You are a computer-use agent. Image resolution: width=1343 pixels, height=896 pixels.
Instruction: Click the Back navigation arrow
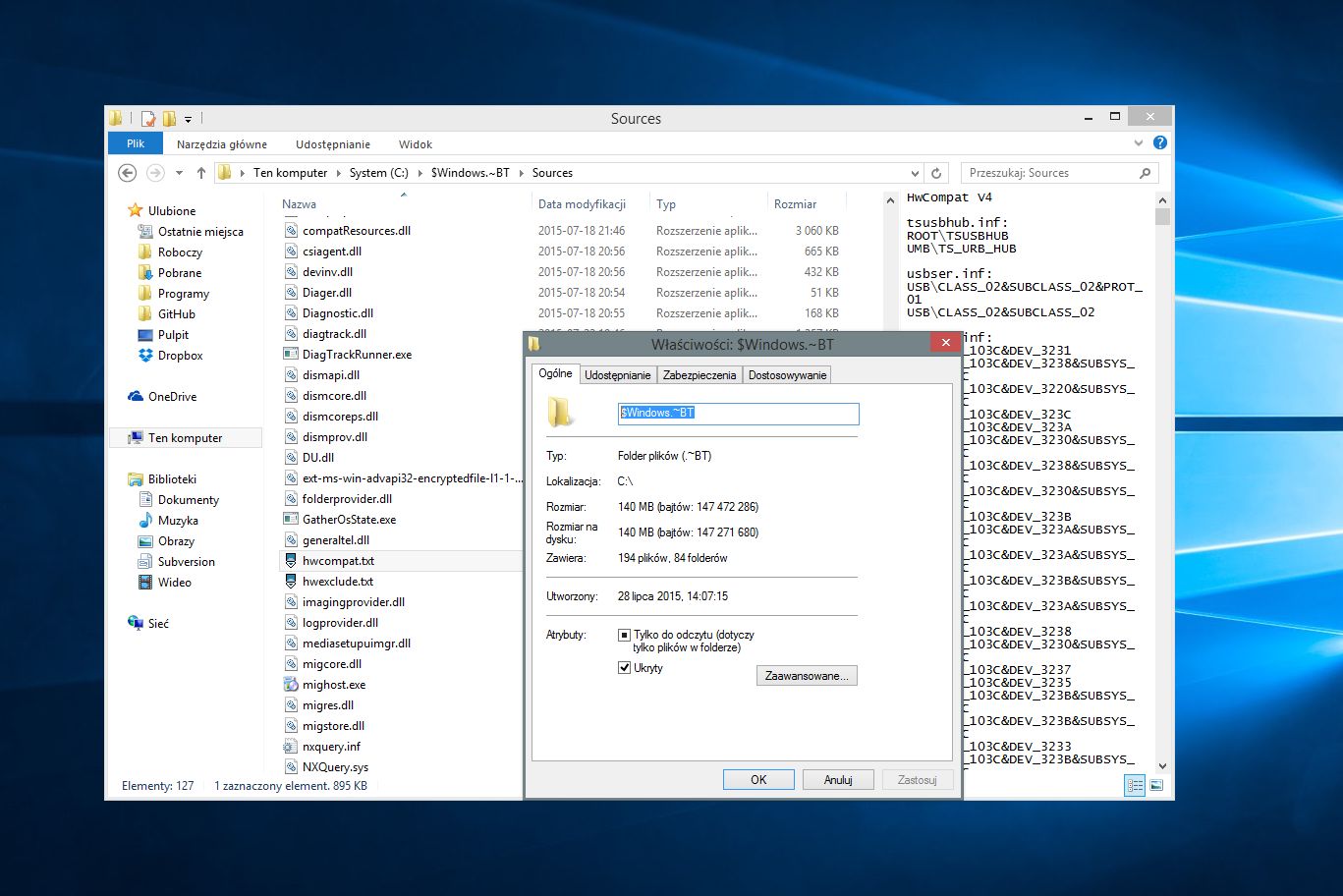(127, 173)
